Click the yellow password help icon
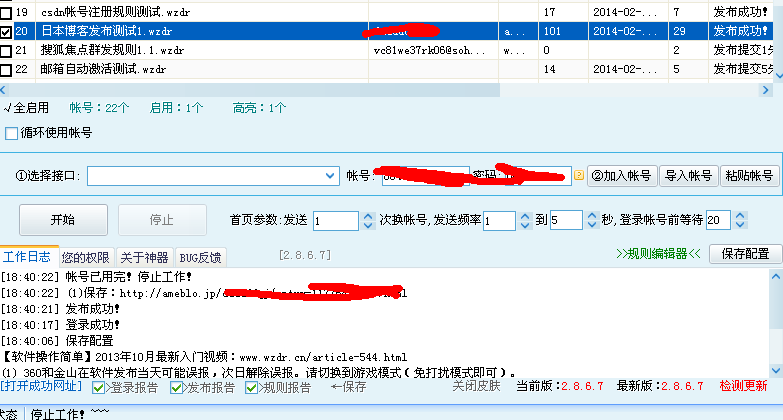The height and width of the screenshot is (420, 783). pyautogui.click(x=579, y=175)
